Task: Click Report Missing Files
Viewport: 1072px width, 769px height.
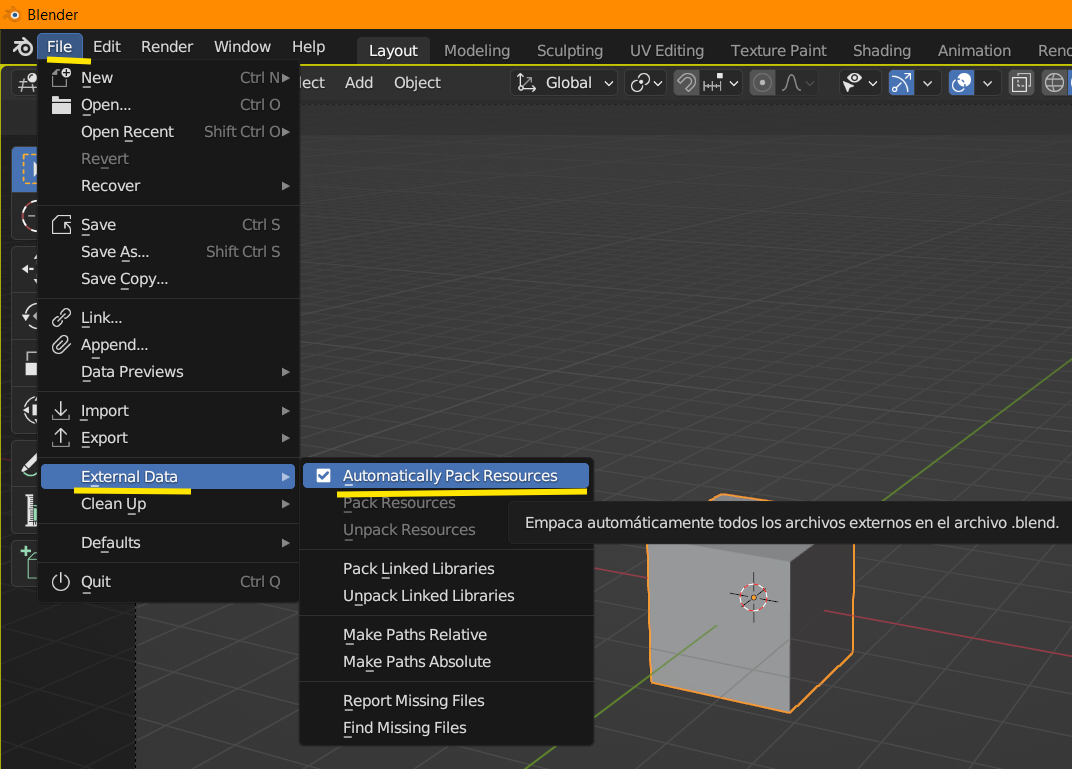Action: tap(446, 700)
